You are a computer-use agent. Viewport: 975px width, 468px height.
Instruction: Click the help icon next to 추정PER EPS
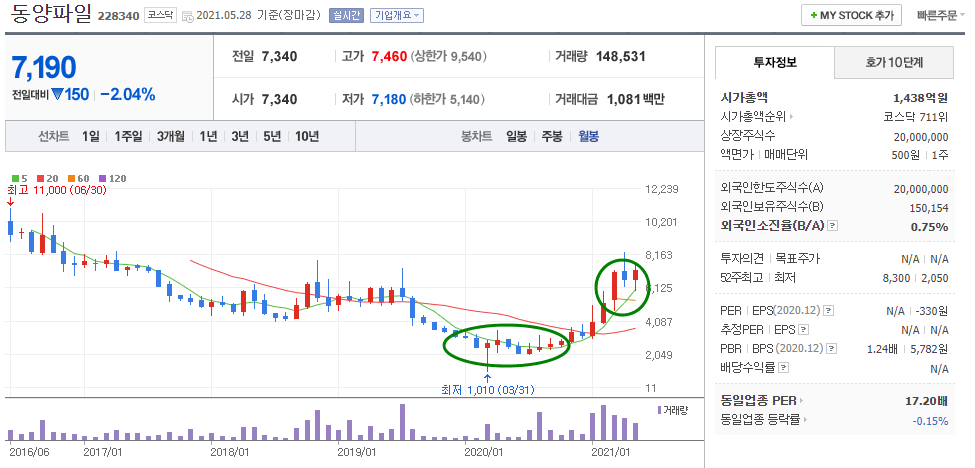pyautogui.click(x=803, y=329)
